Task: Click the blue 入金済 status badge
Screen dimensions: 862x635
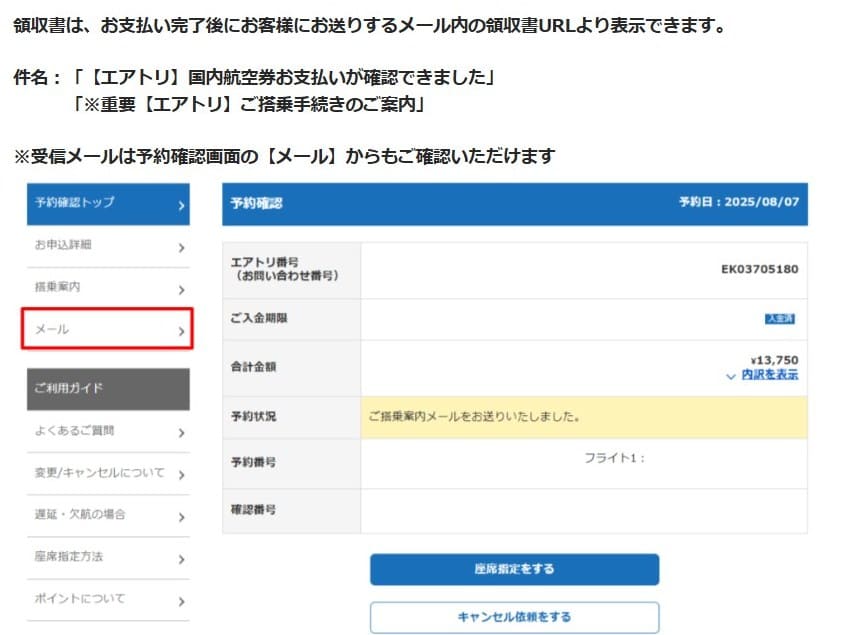Action: pos(780,319)
